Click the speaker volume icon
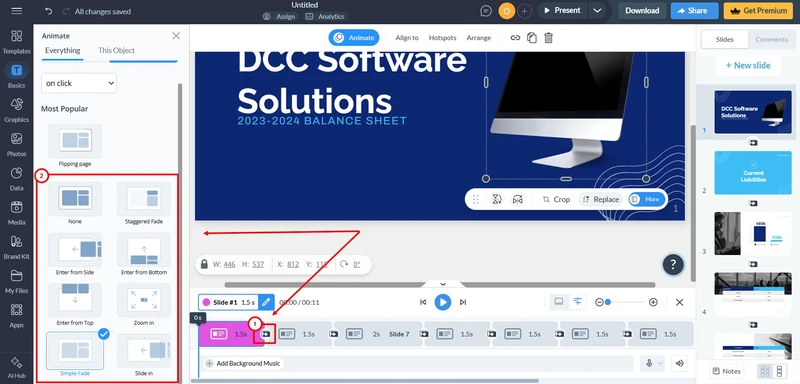The height and width of the screenshot is (384, 800). 680,363
